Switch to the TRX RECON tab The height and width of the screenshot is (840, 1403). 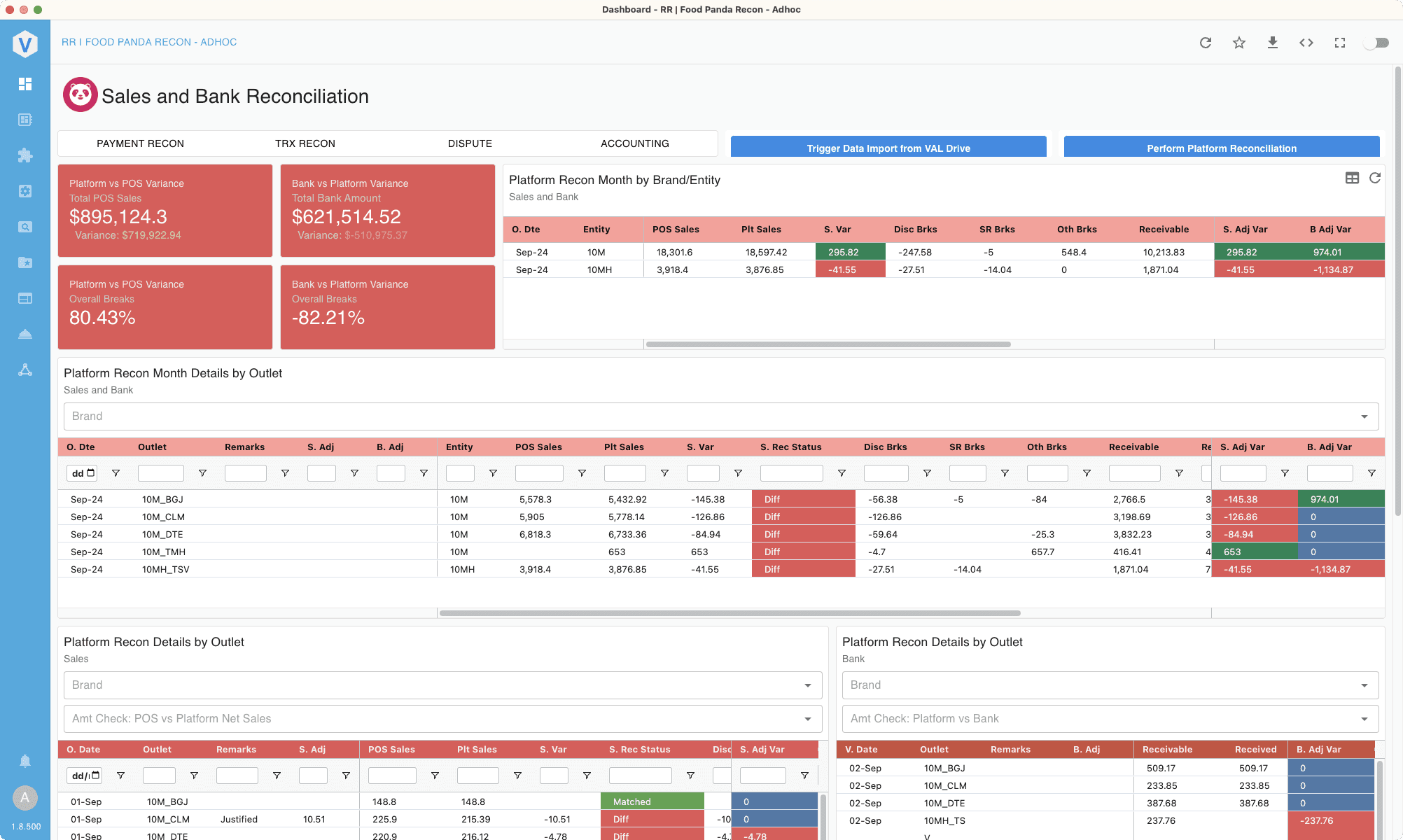pyautogui.click(x=305, y=143)
